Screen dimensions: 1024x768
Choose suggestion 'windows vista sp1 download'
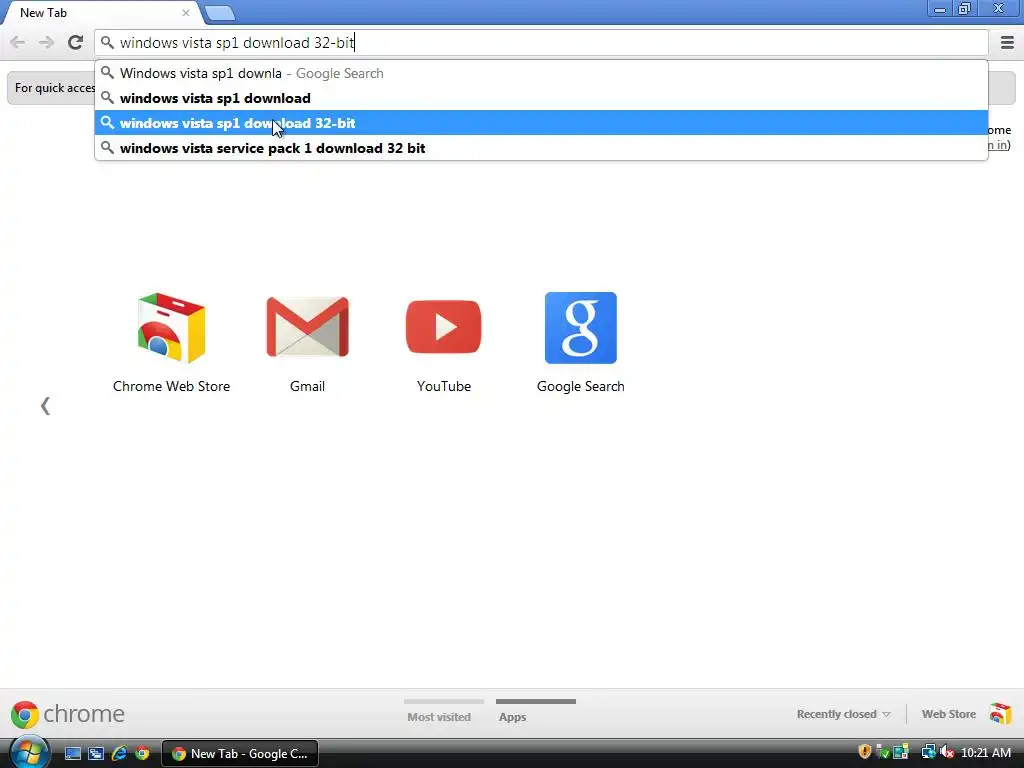tap(541, 98)
